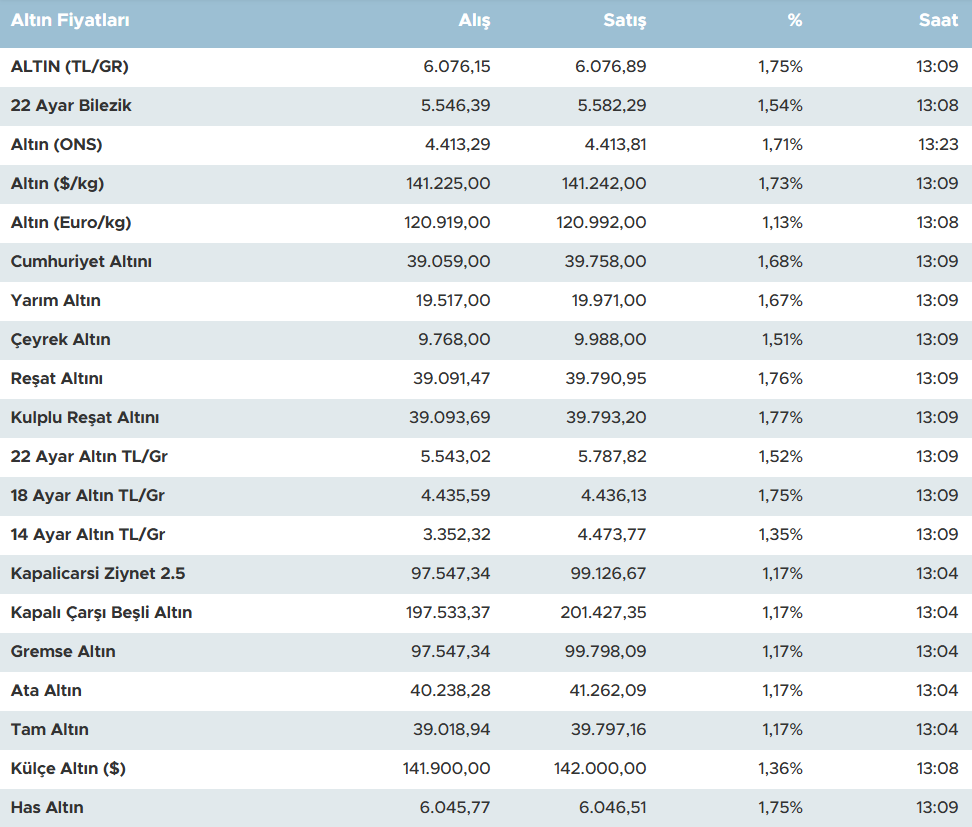Screen dimensions: 972x827
Task: Select the Altın (ONS) row label
Action: [x=57, y=144]
